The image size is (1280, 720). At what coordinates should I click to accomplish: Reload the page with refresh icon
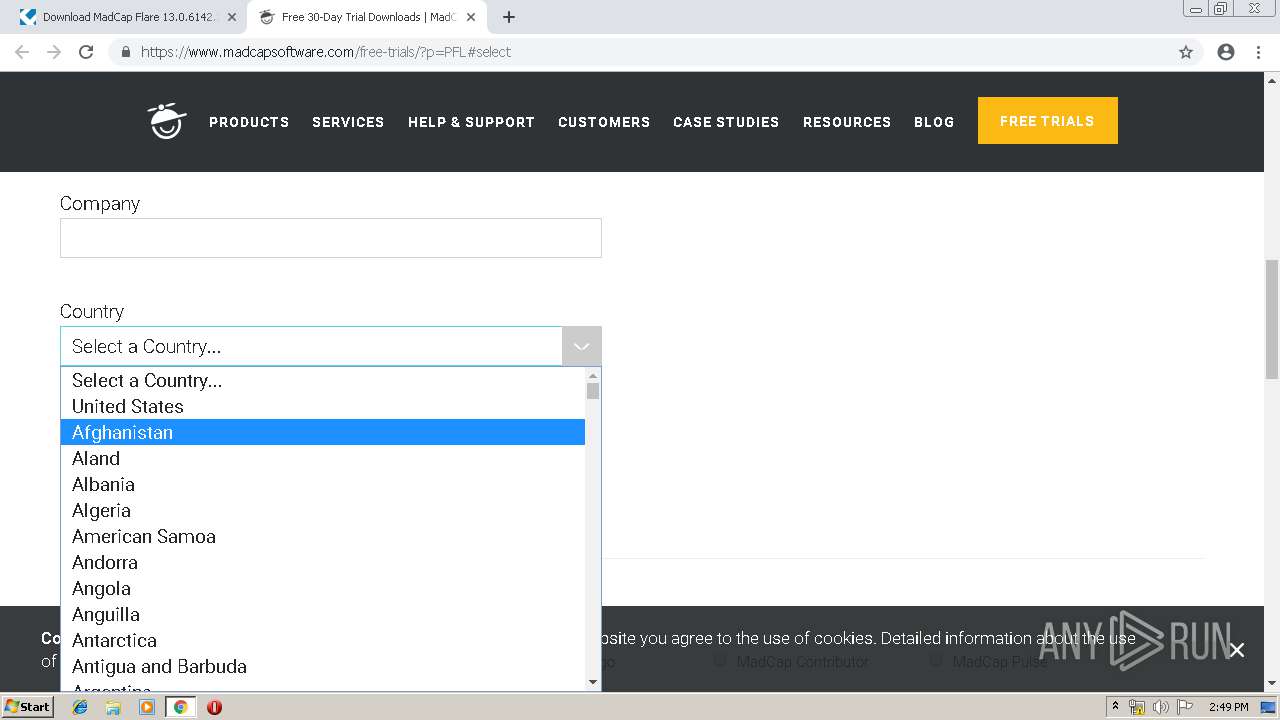click(x=86, y=52)
